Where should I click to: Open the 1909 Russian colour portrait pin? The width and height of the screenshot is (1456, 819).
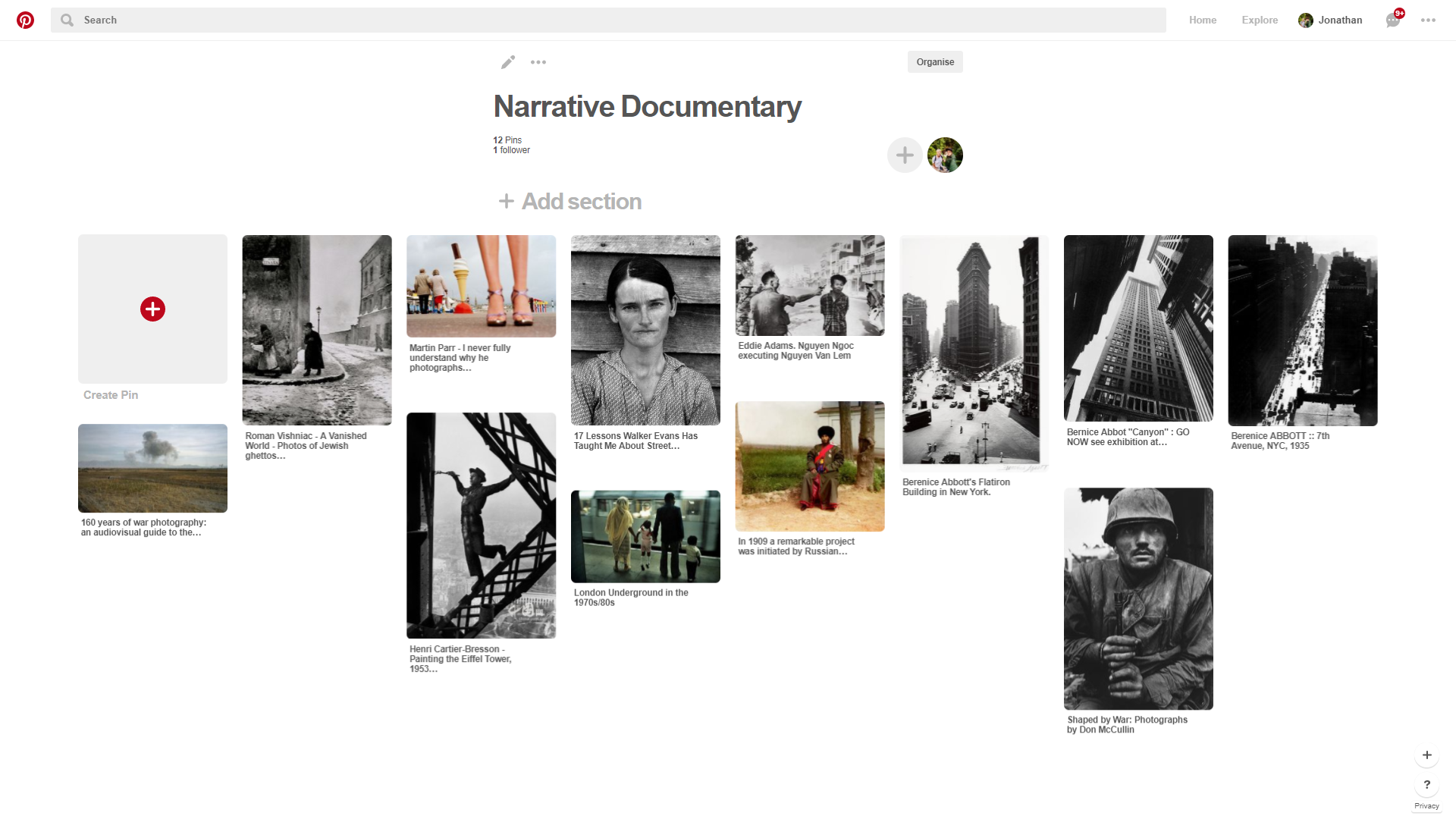tap(810, 466)
